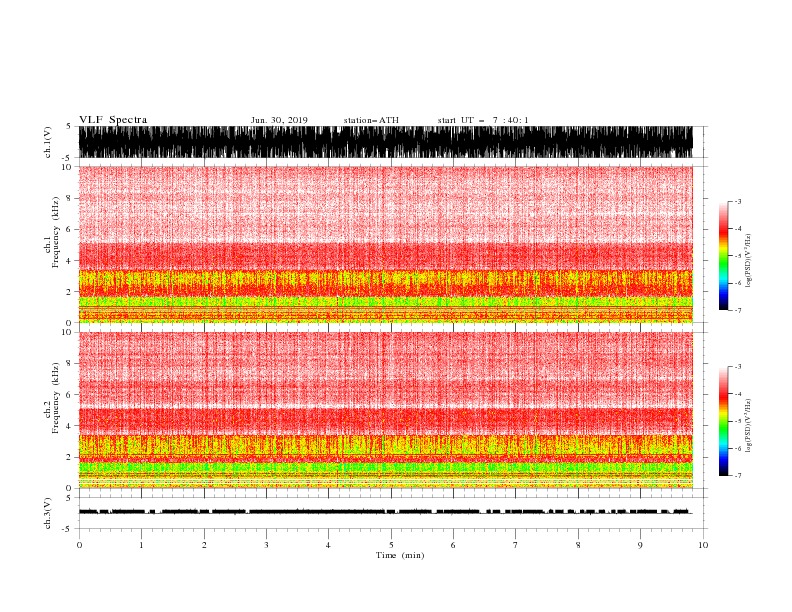
Task: Click time axis tick label "0"
Action: 79,545
